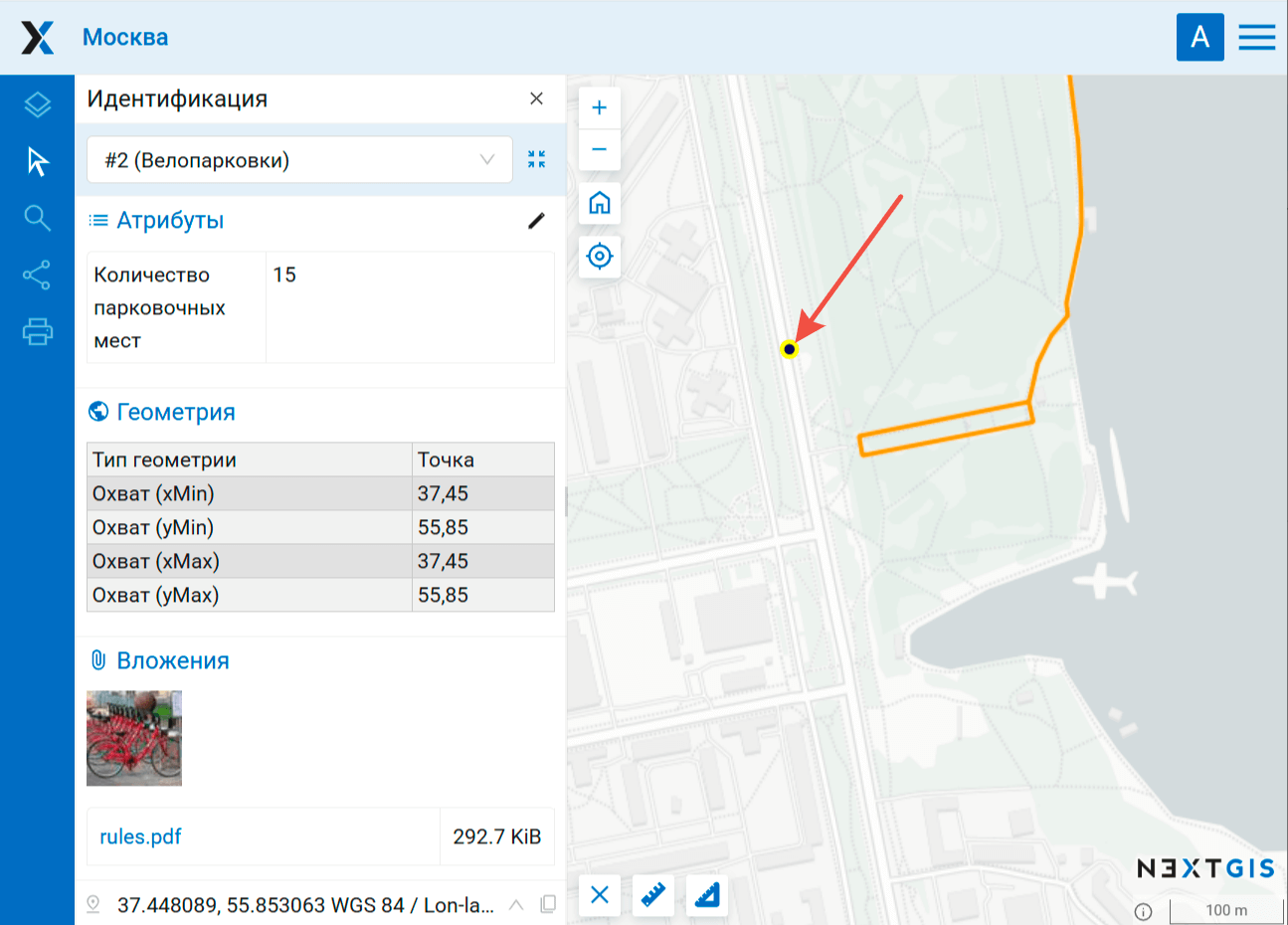Open feature dropdown #2 (Велопарковки)
This screenshot has width=1288, height=925.
[x=299, y=160]
